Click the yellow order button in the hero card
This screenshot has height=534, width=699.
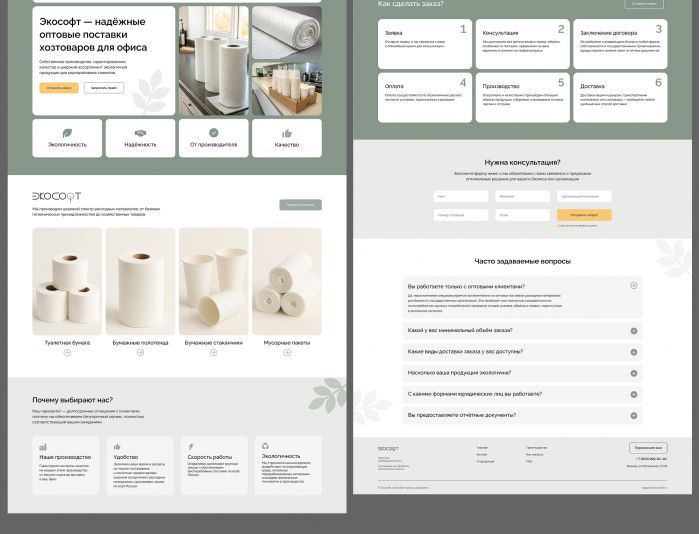coord(59,88)
